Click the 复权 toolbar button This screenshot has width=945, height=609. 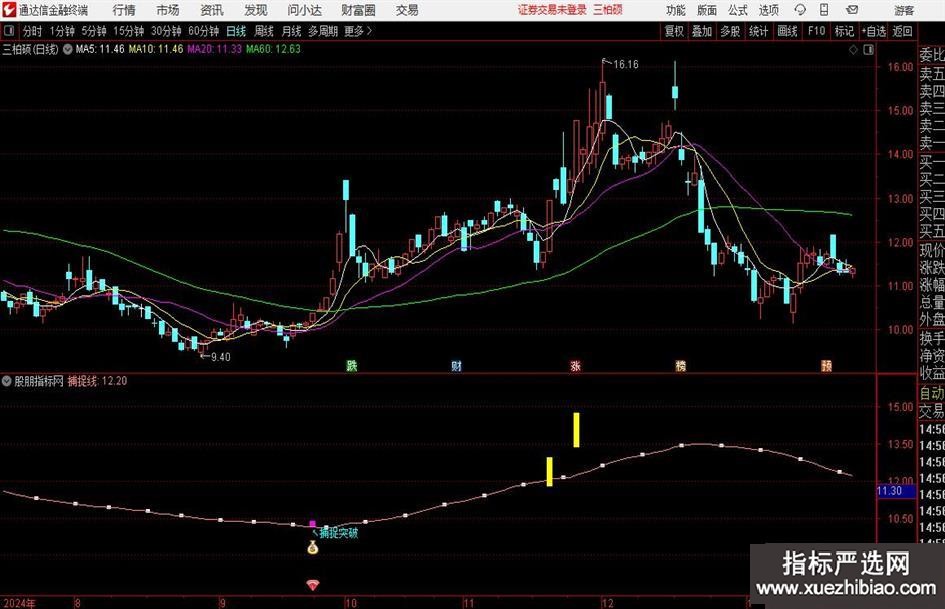point(674,31)
